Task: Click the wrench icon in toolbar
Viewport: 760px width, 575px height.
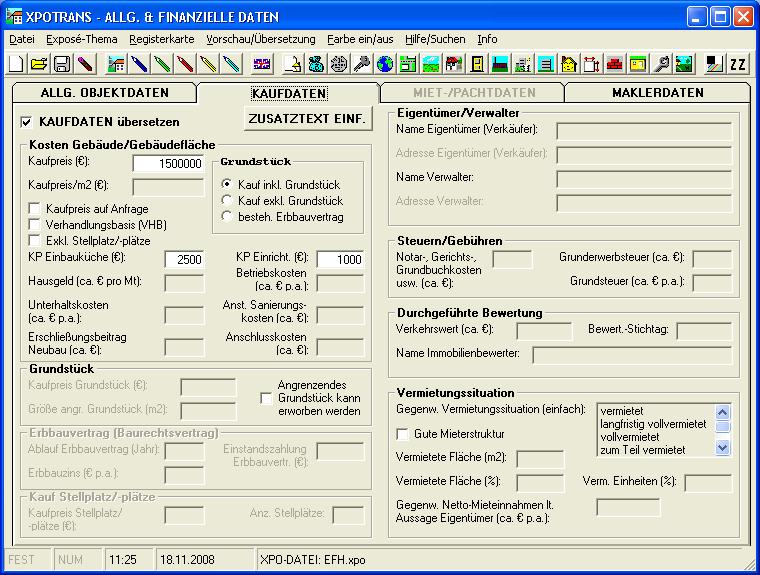Action: click(x=661, y=65)
